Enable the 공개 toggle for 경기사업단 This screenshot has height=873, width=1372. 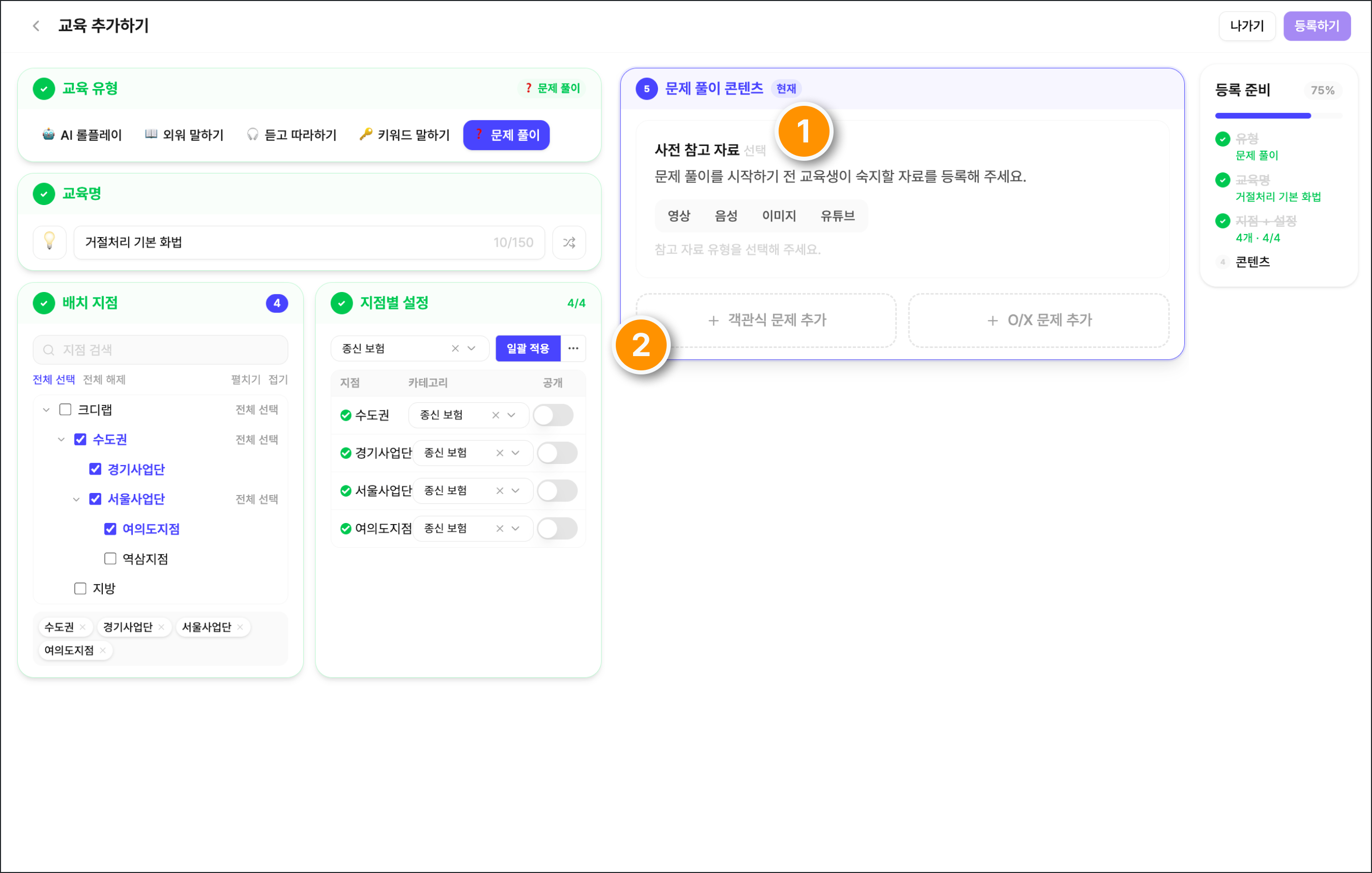pos(557,452)
